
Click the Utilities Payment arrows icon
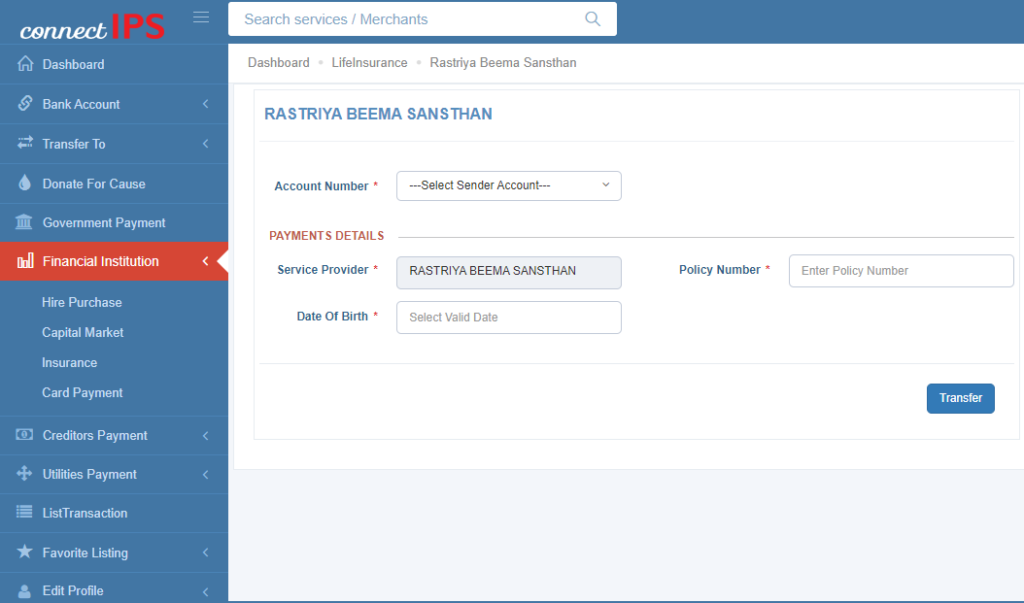tap(24, 473)
